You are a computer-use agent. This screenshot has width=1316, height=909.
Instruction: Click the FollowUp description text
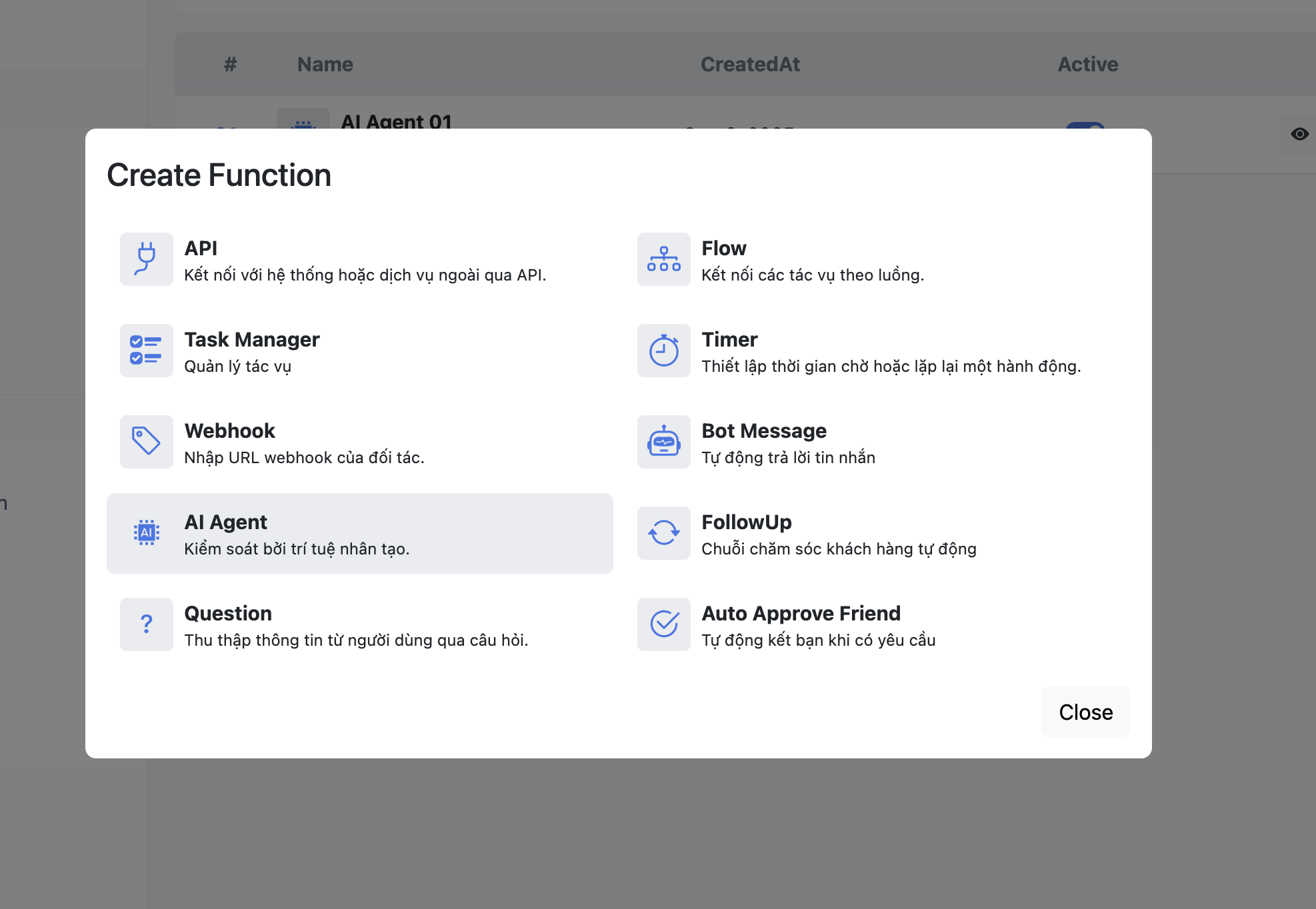[x=839, y=549]
